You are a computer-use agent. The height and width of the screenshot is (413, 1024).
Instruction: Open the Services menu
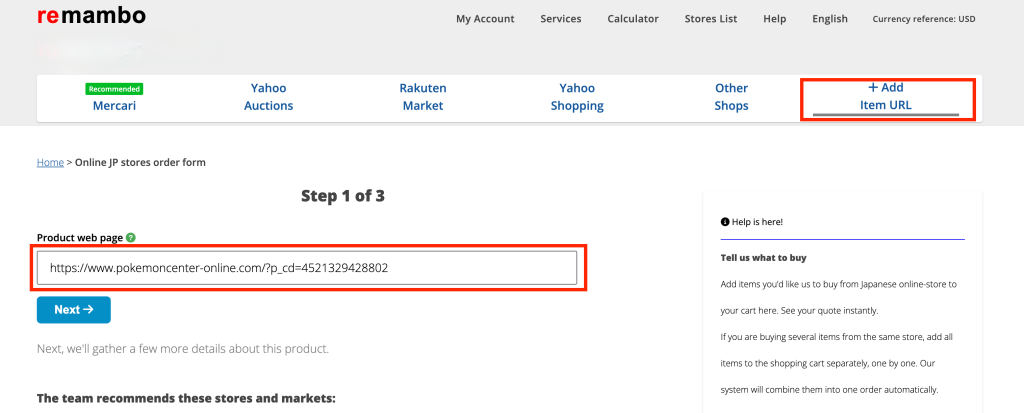pyautogui.click(x=561, y=19)
